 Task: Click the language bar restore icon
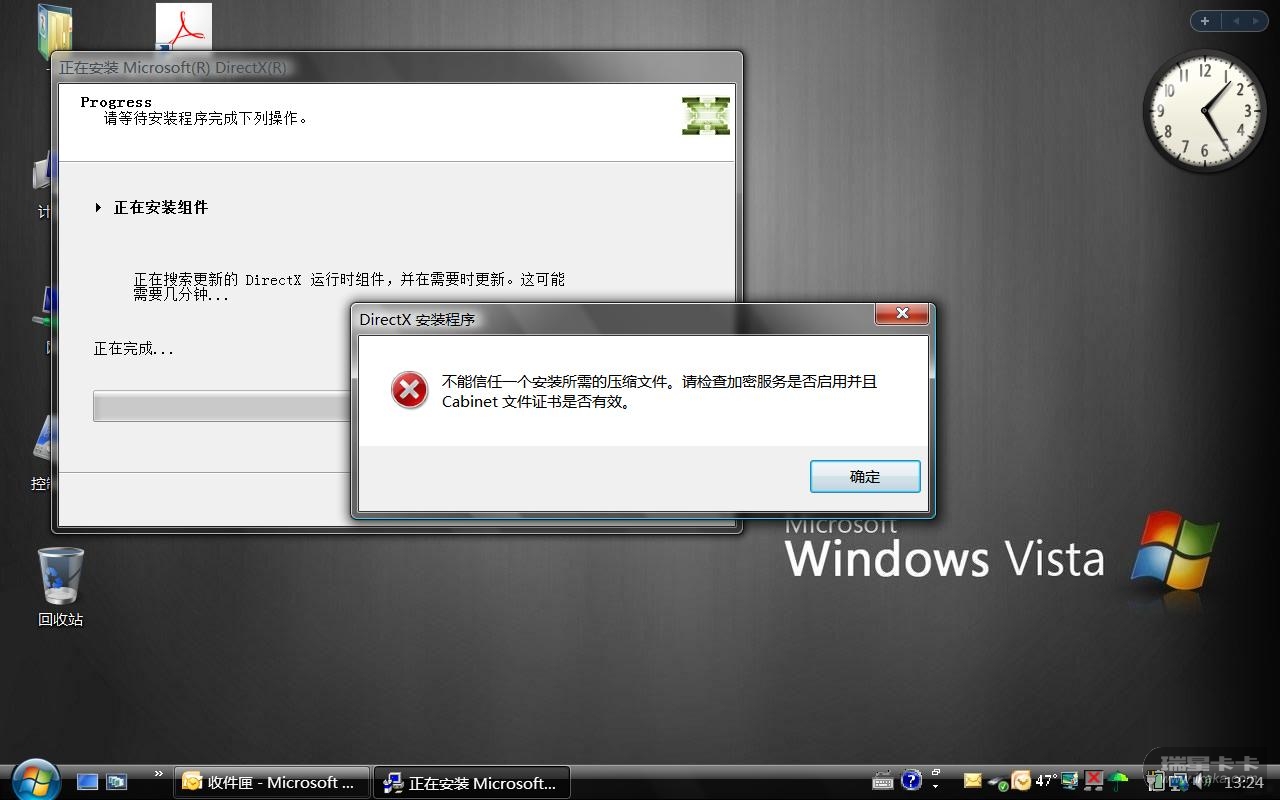tap(936, 772)
